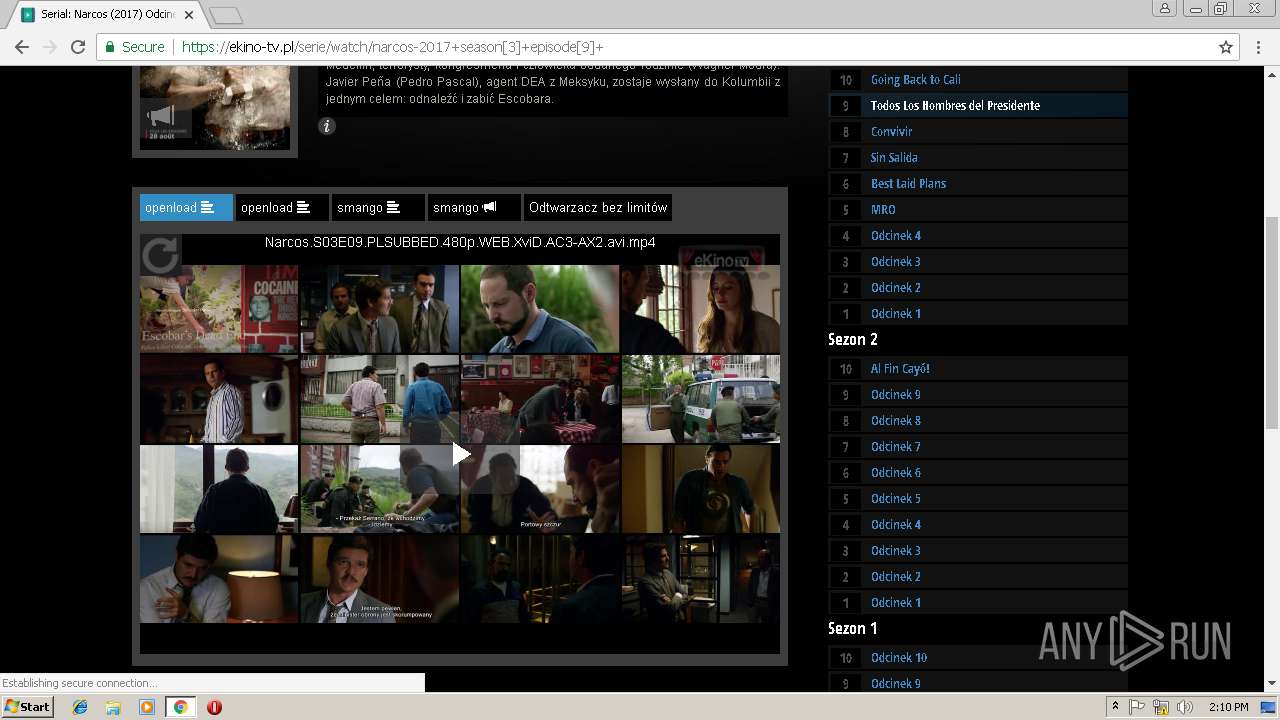Screen dimensions: 1280x720
Task: Reload the current page
Action: [x=78, y=47]
